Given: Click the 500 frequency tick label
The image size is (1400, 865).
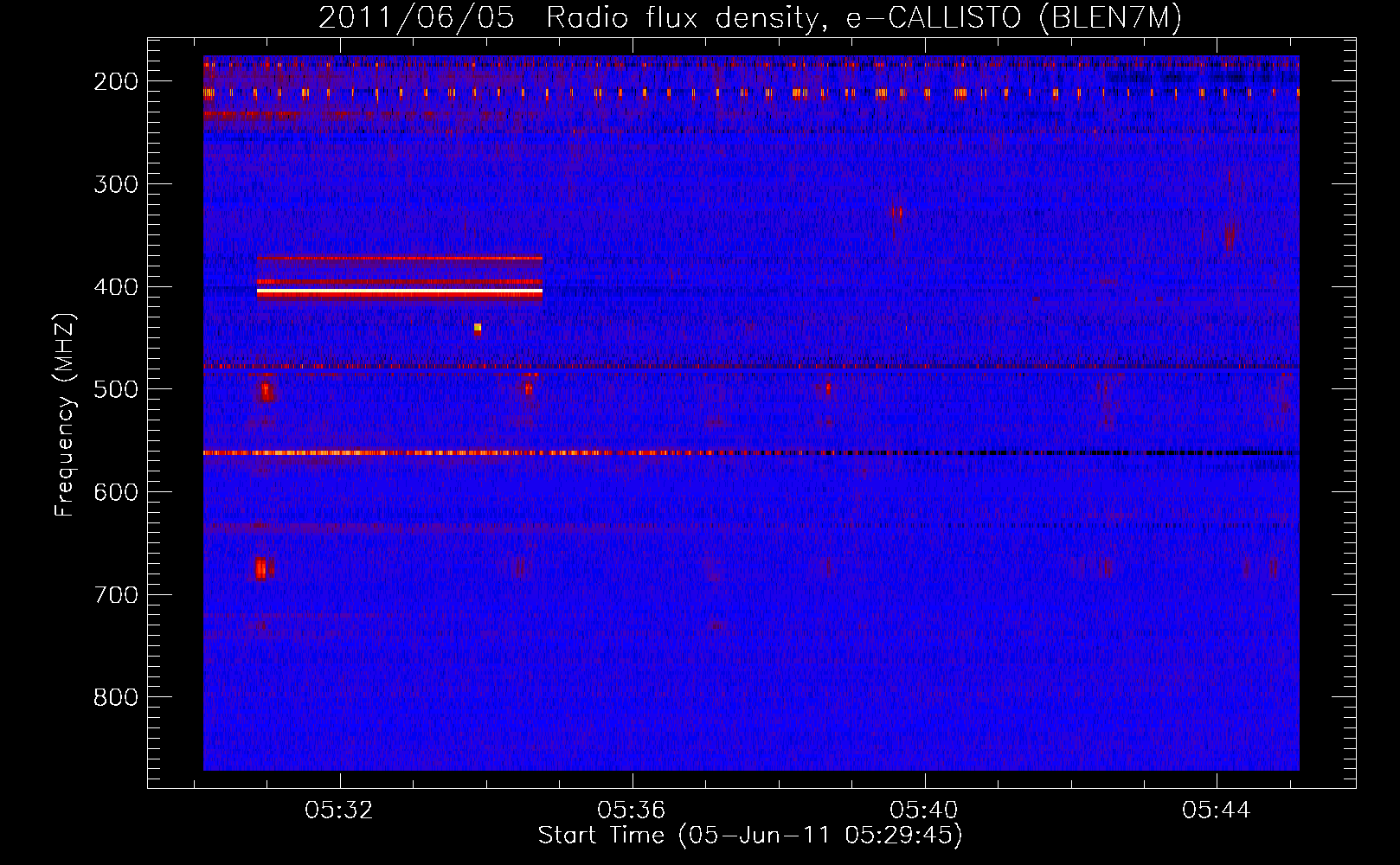Looking at the screenshot, I should pyautogui.click(x=115, y=389).
